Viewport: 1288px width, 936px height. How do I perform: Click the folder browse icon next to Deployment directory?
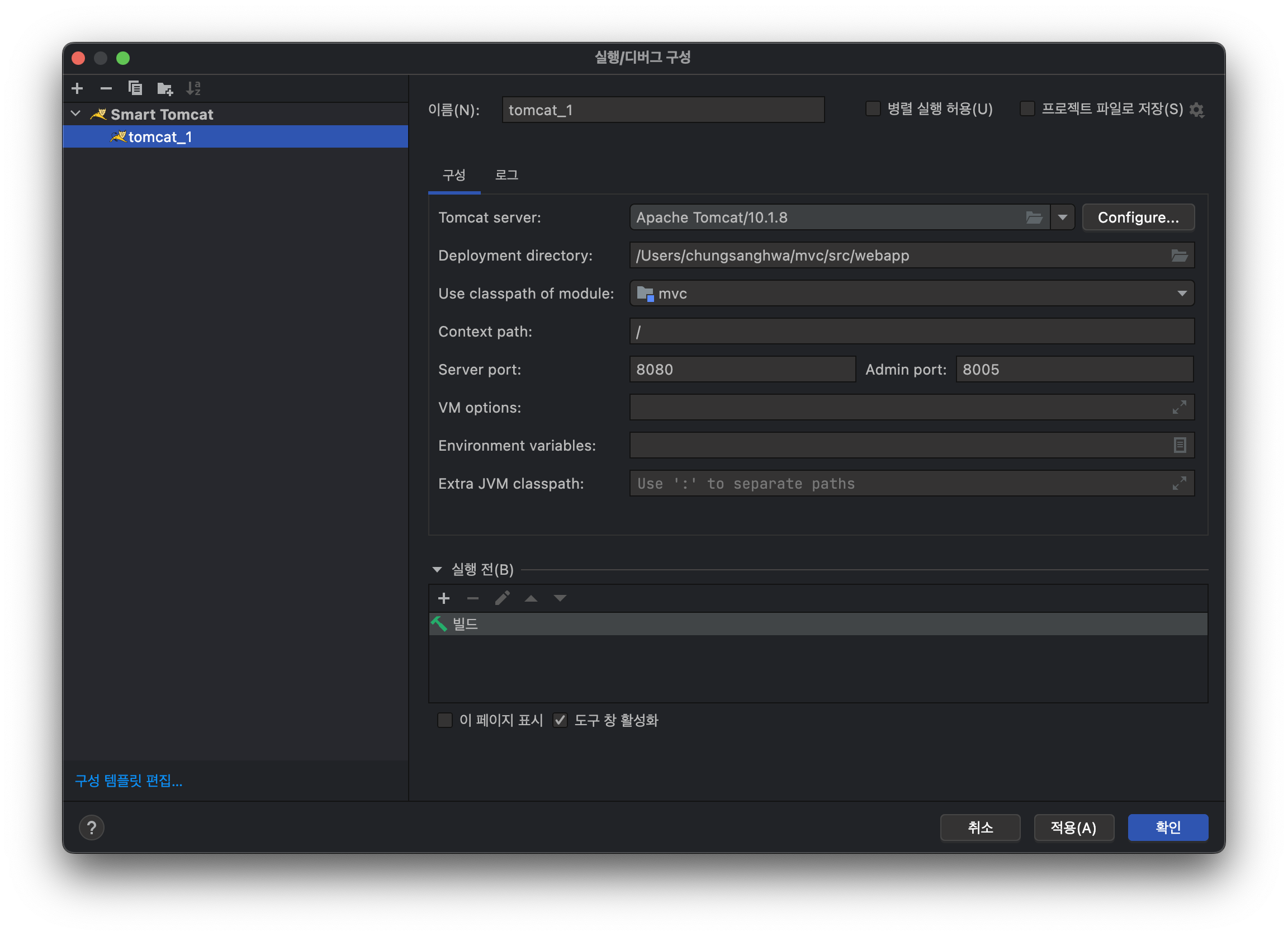1180,255
